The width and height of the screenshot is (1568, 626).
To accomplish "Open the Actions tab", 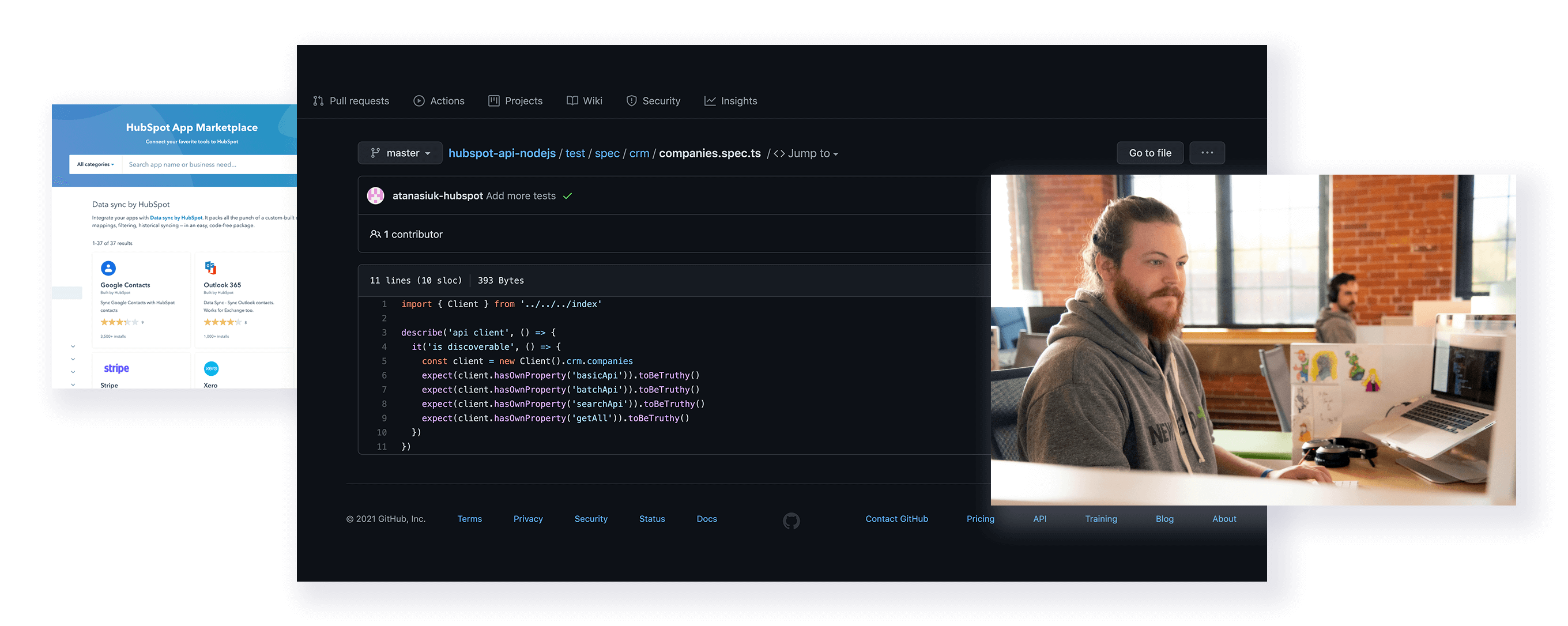I will [439, 101].
